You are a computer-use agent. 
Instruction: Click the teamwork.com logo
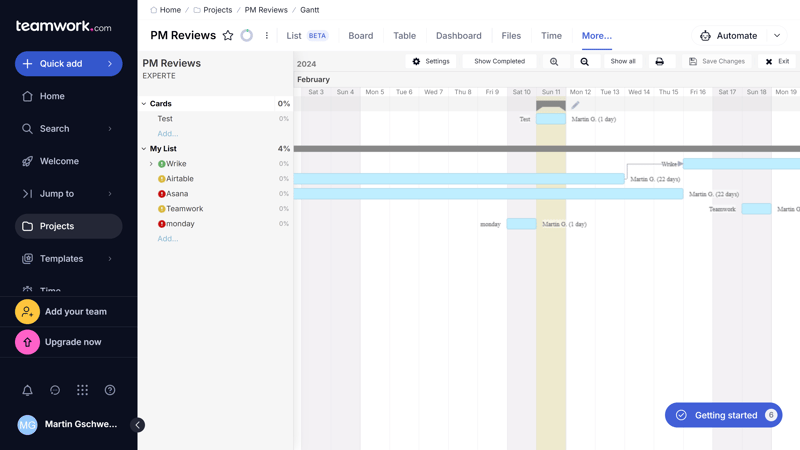click(63, 26)
